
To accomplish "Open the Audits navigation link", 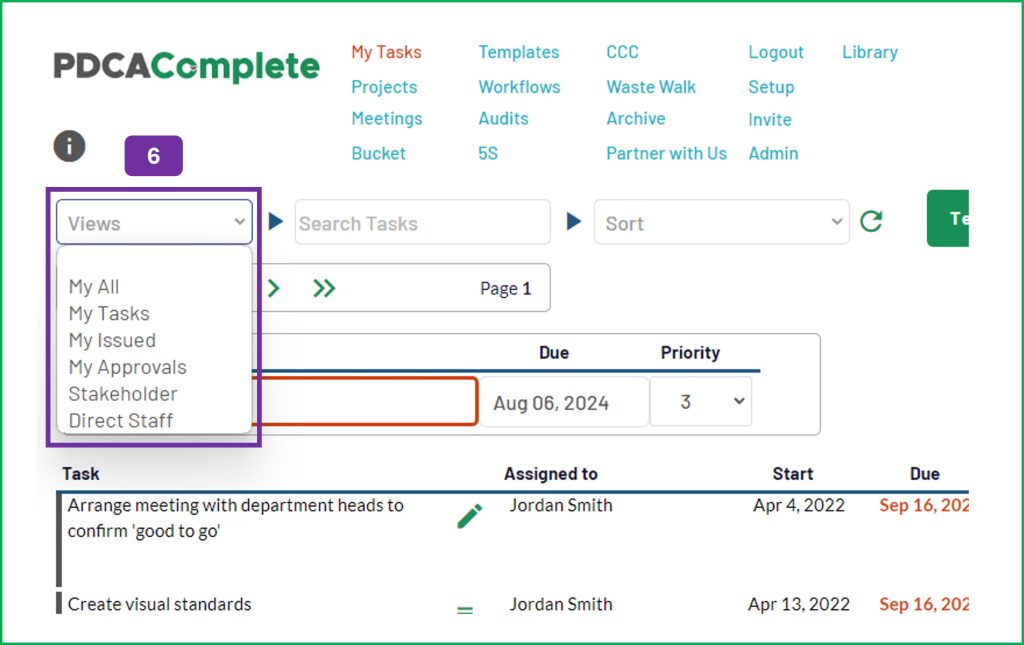I will [x=503, y=119].
